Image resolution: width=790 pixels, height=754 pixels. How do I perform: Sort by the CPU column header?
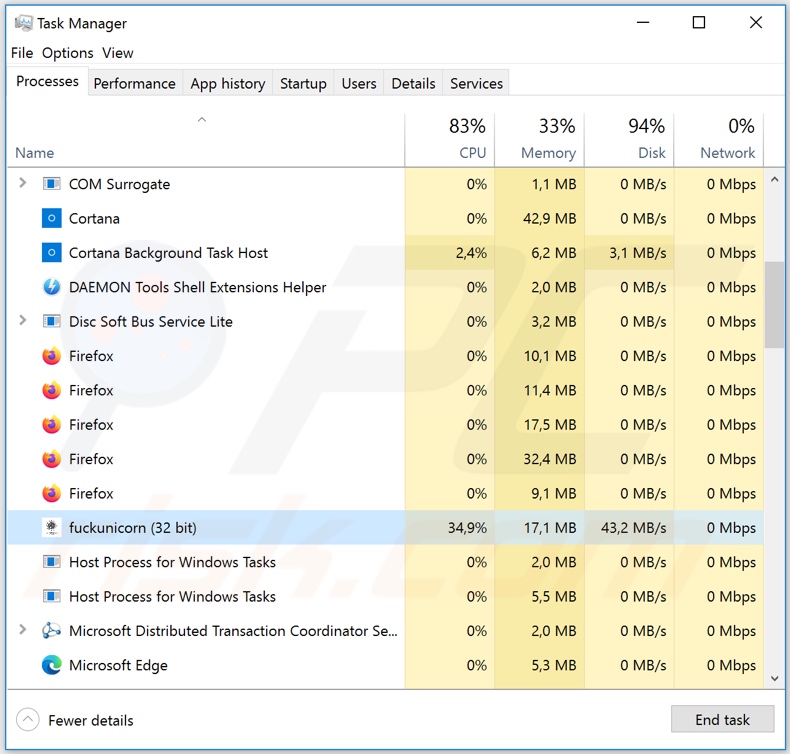point(449,139)
